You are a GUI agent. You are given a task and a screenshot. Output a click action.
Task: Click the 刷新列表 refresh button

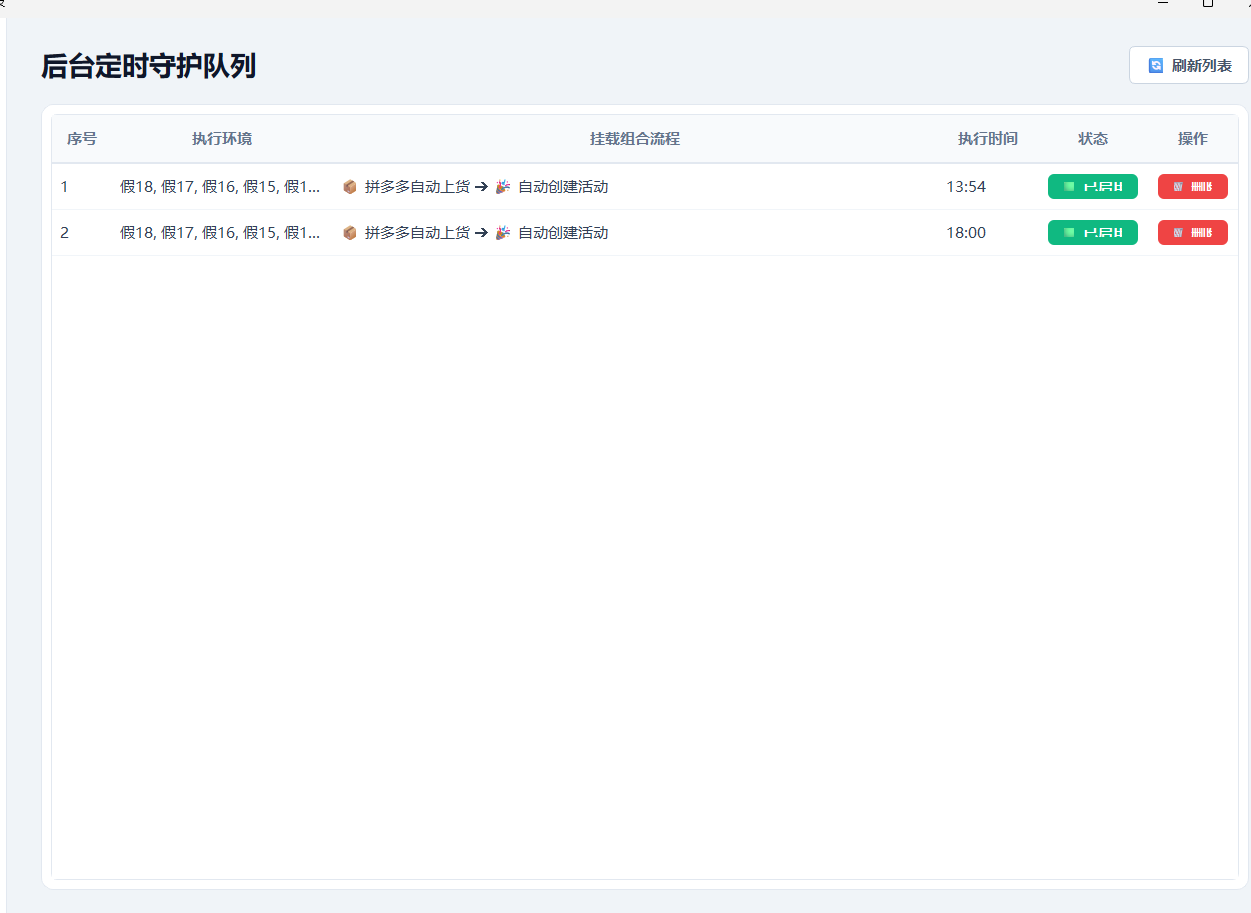[1188, 65]
